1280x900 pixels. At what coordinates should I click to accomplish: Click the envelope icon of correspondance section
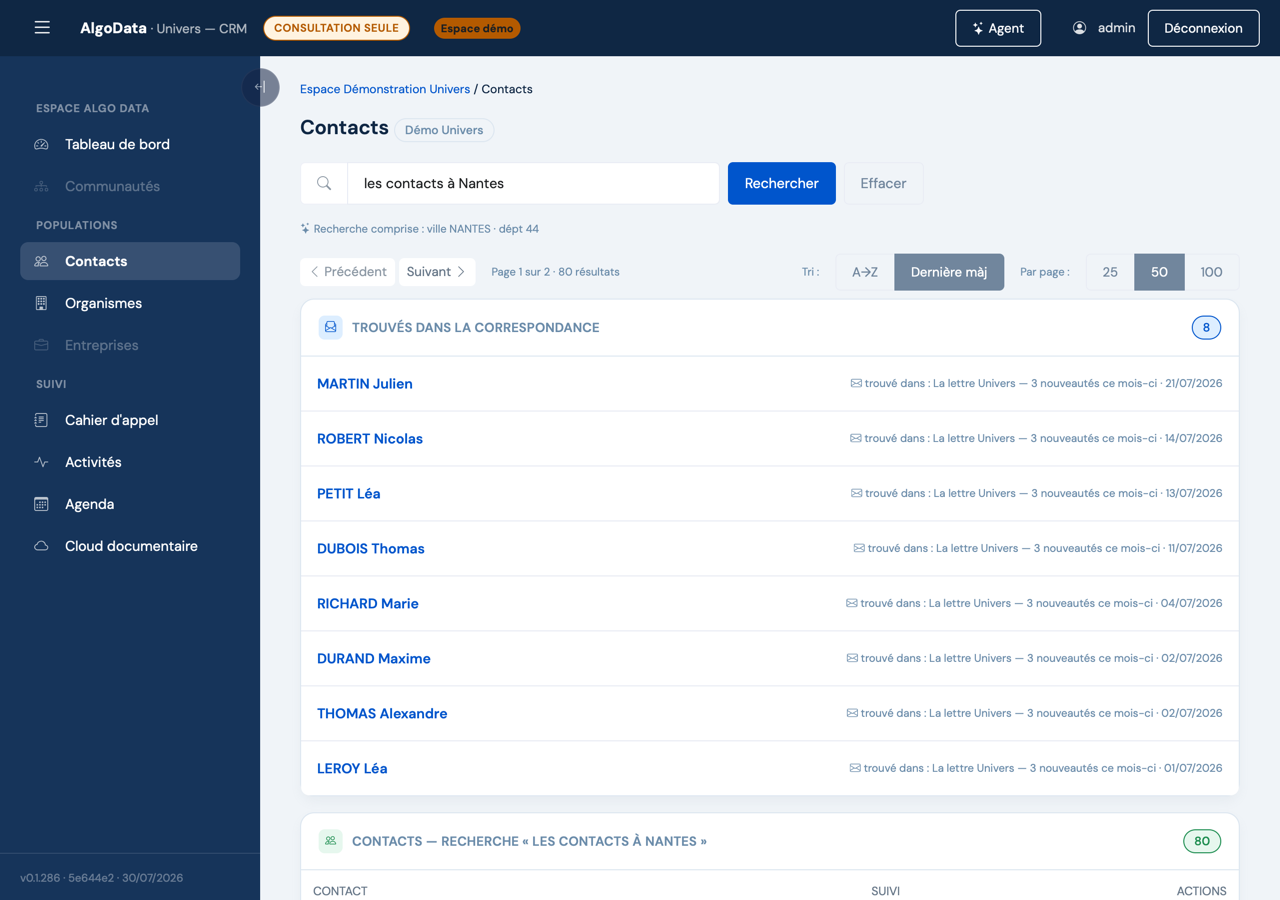pos(330,327)
